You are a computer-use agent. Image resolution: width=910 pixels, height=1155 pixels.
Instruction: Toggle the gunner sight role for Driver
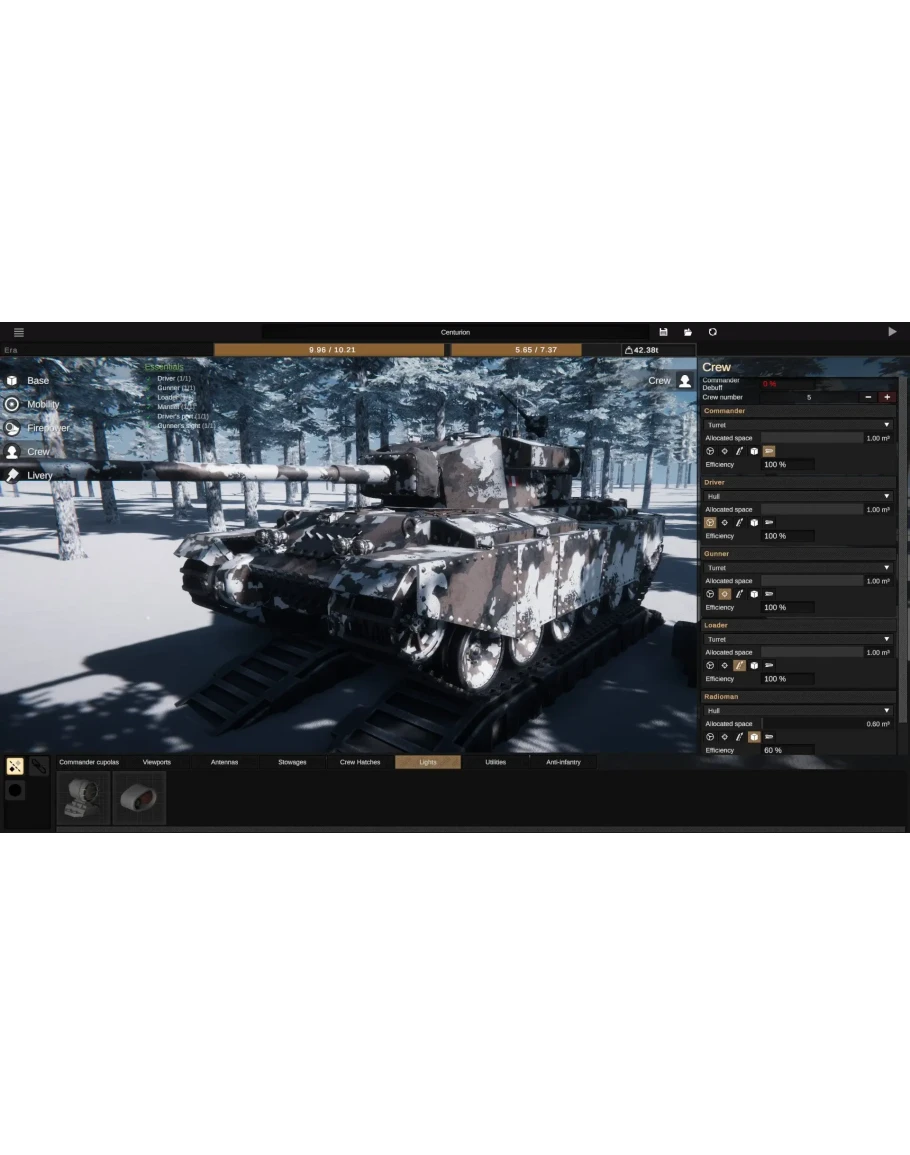(725, 522)
